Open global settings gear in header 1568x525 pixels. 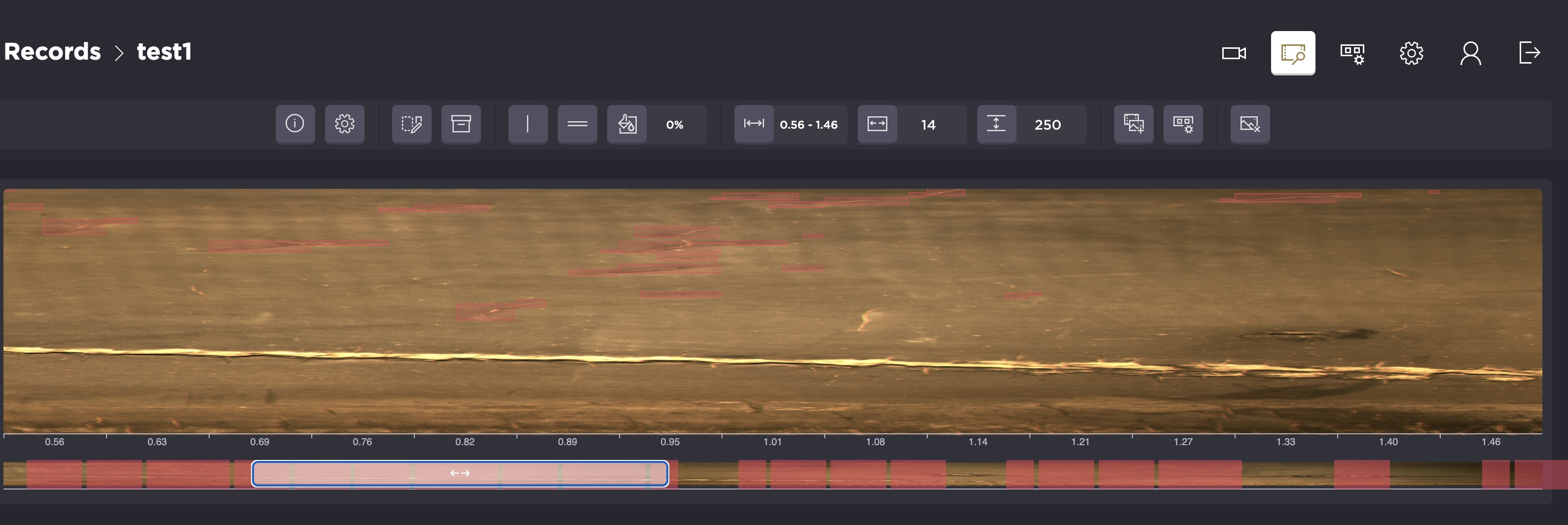1411,54
